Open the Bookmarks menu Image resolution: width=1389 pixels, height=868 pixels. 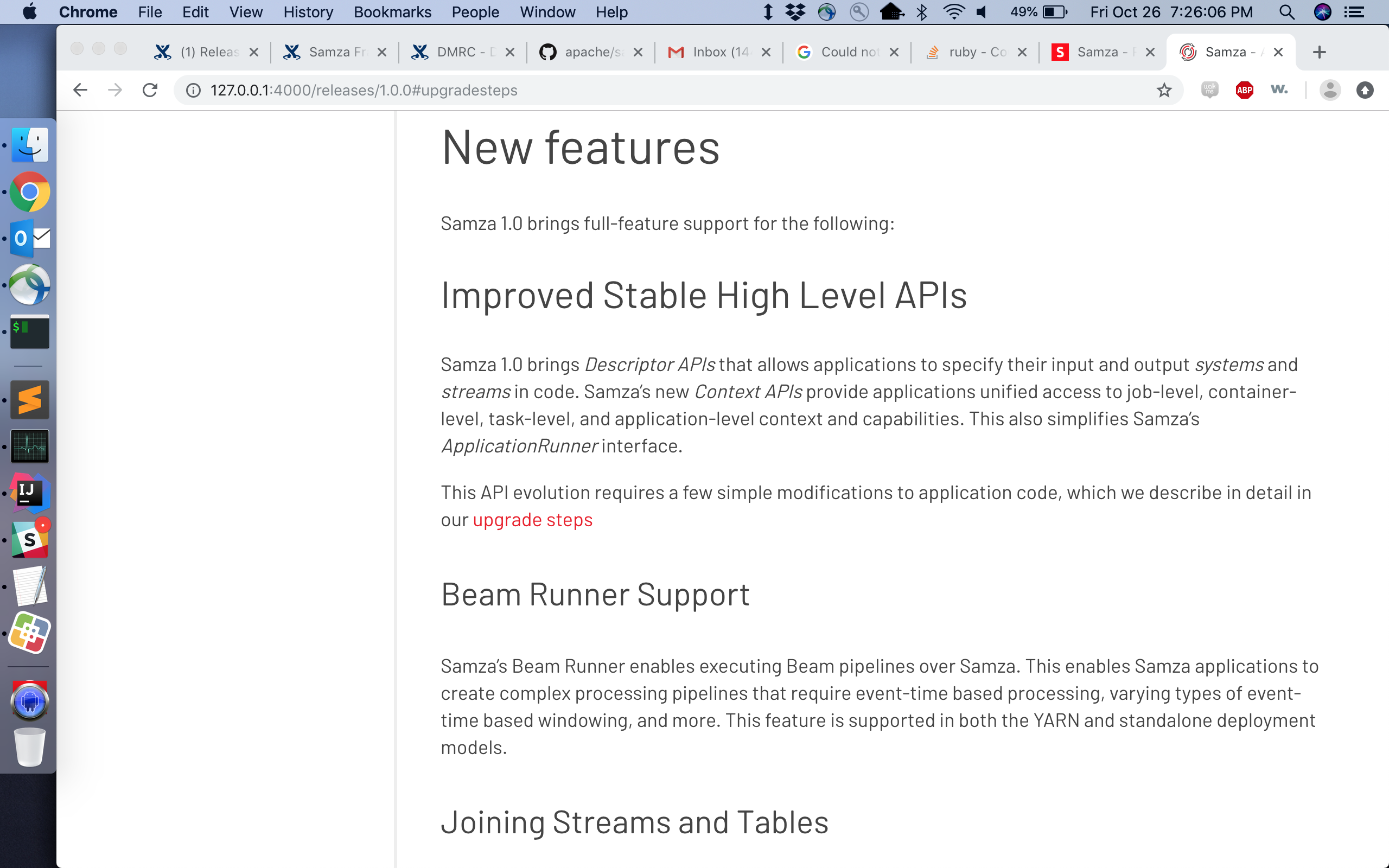[392, 12]
